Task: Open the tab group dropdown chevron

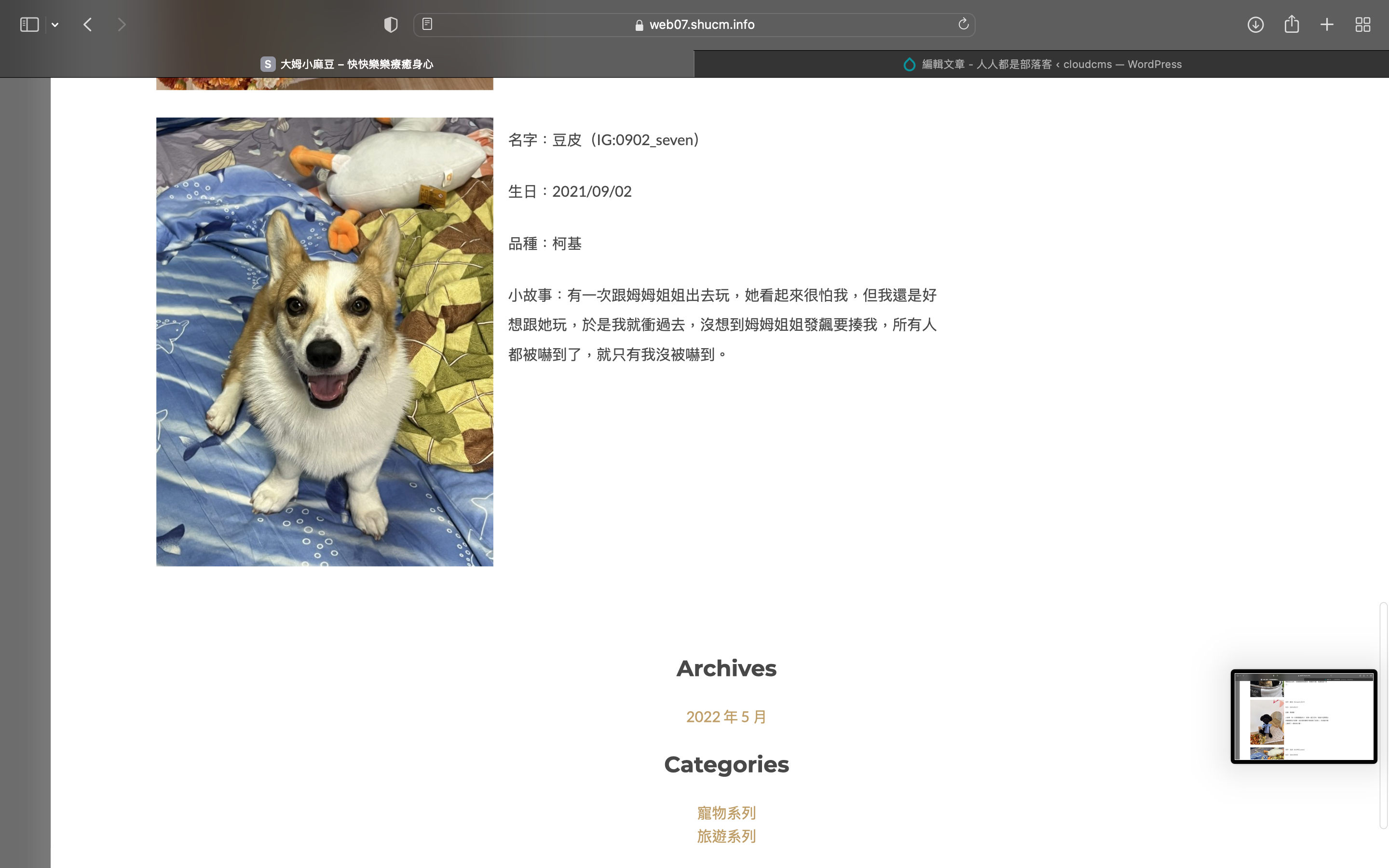Action: point(55,25)
